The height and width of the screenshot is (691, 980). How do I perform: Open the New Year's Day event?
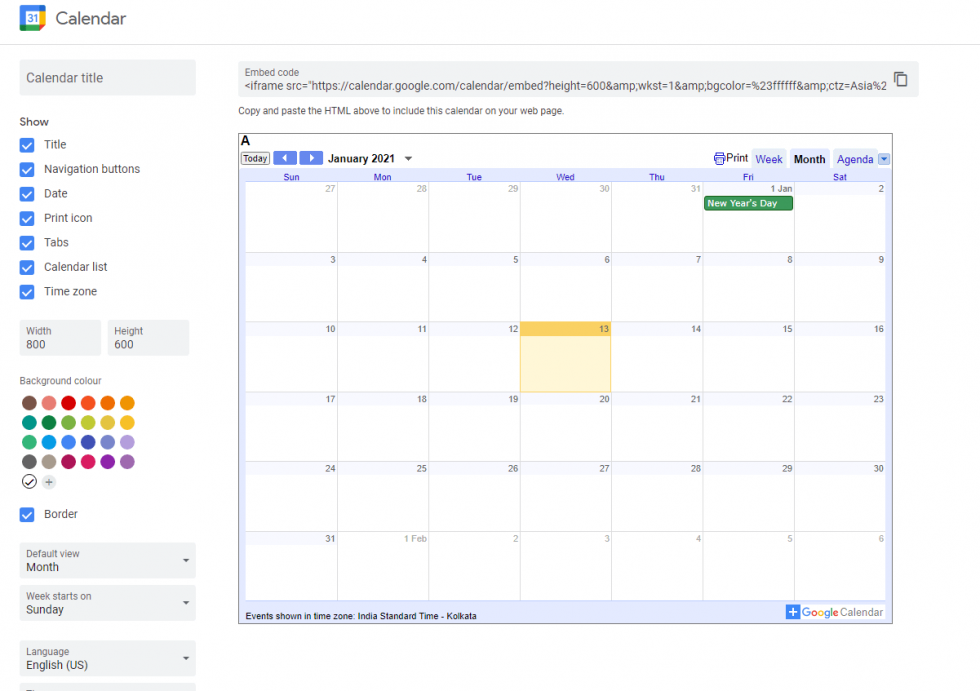coord(748,203)
